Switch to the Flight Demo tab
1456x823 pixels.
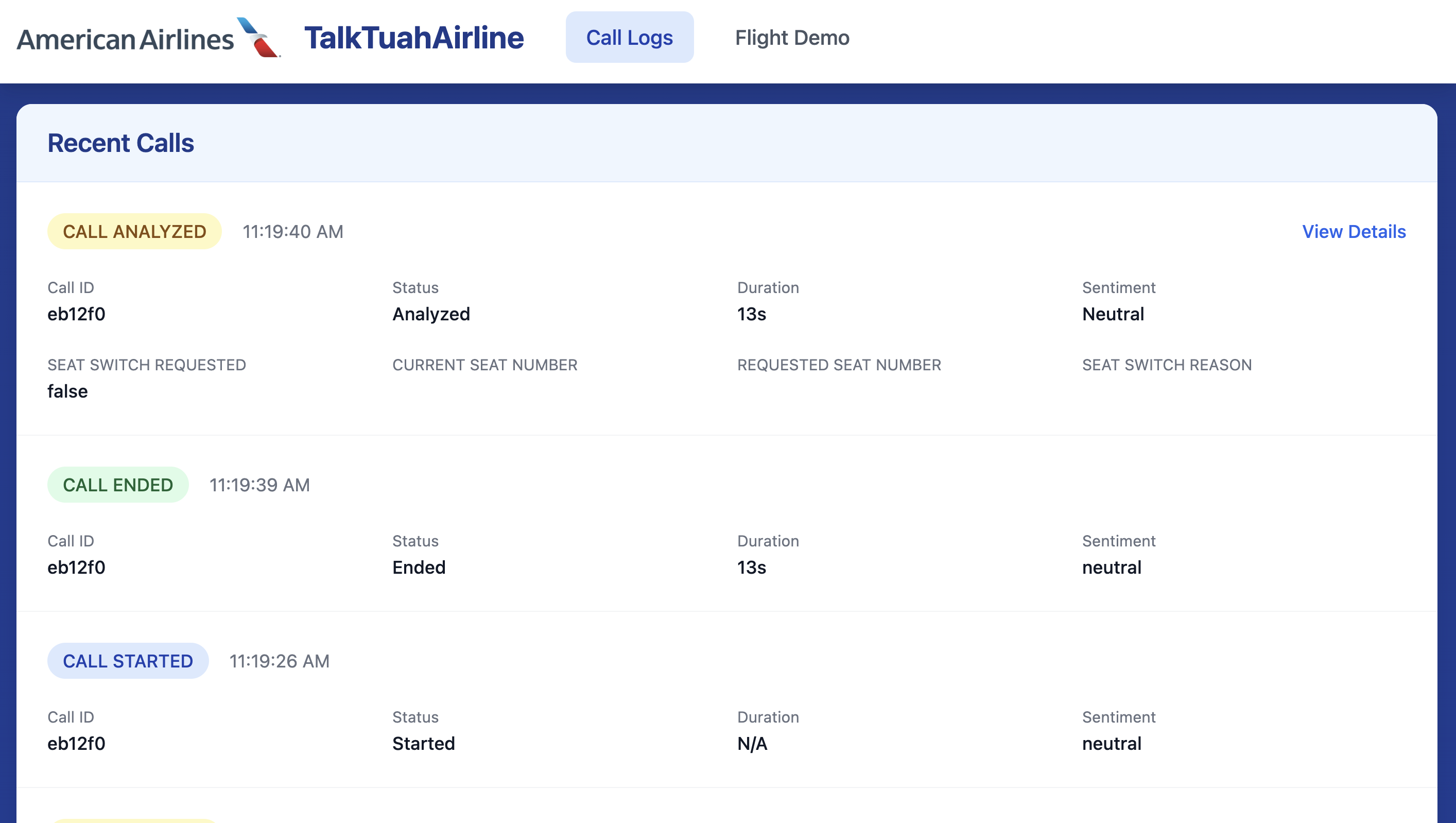pos(792,37)
